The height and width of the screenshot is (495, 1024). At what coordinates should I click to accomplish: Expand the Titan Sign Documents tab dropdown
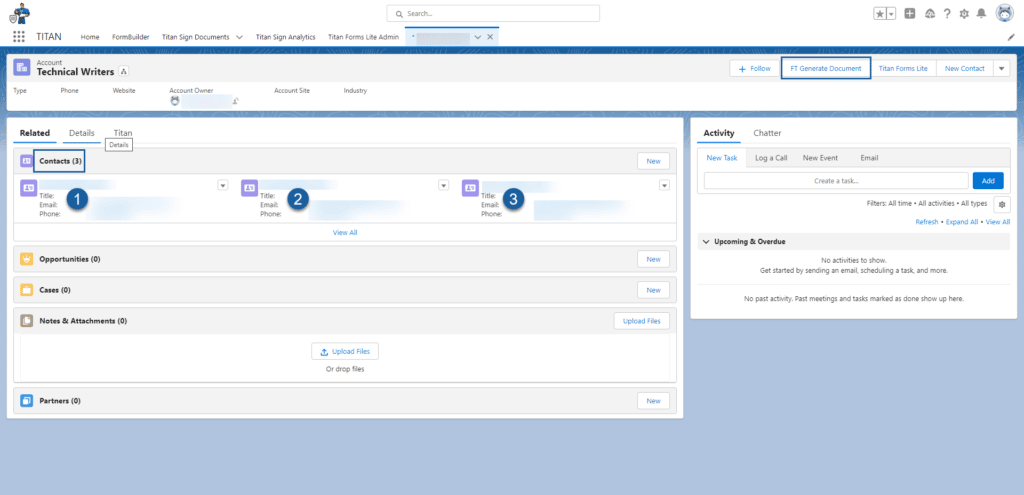[239, 36]
